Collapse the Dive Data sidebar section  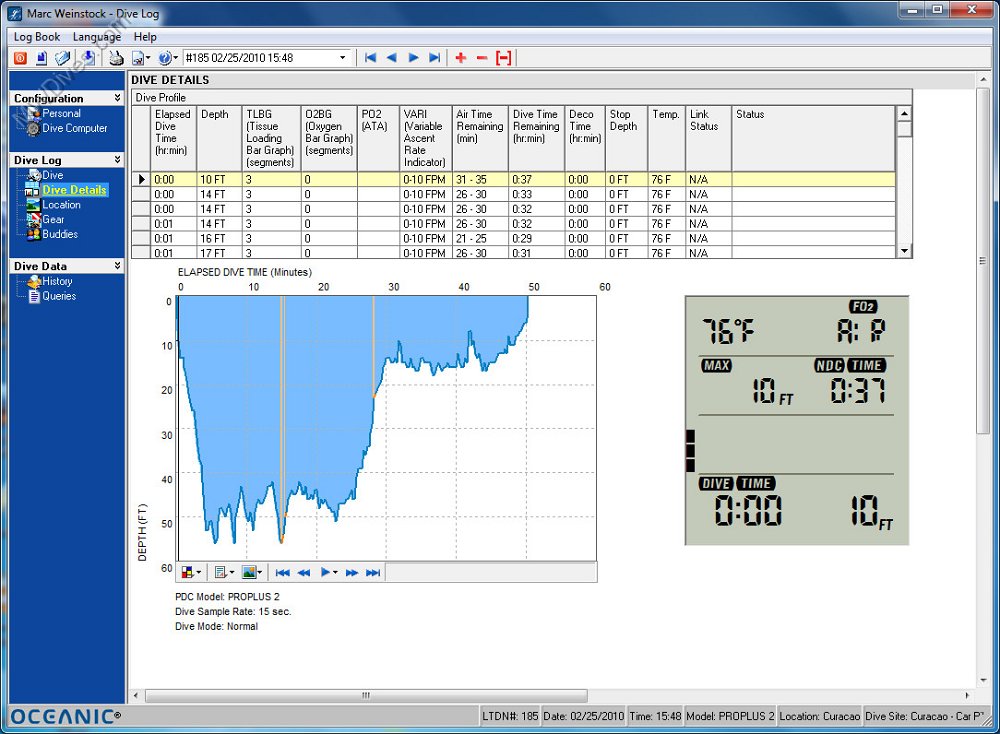pyautogui.click(x=117, y=265)
